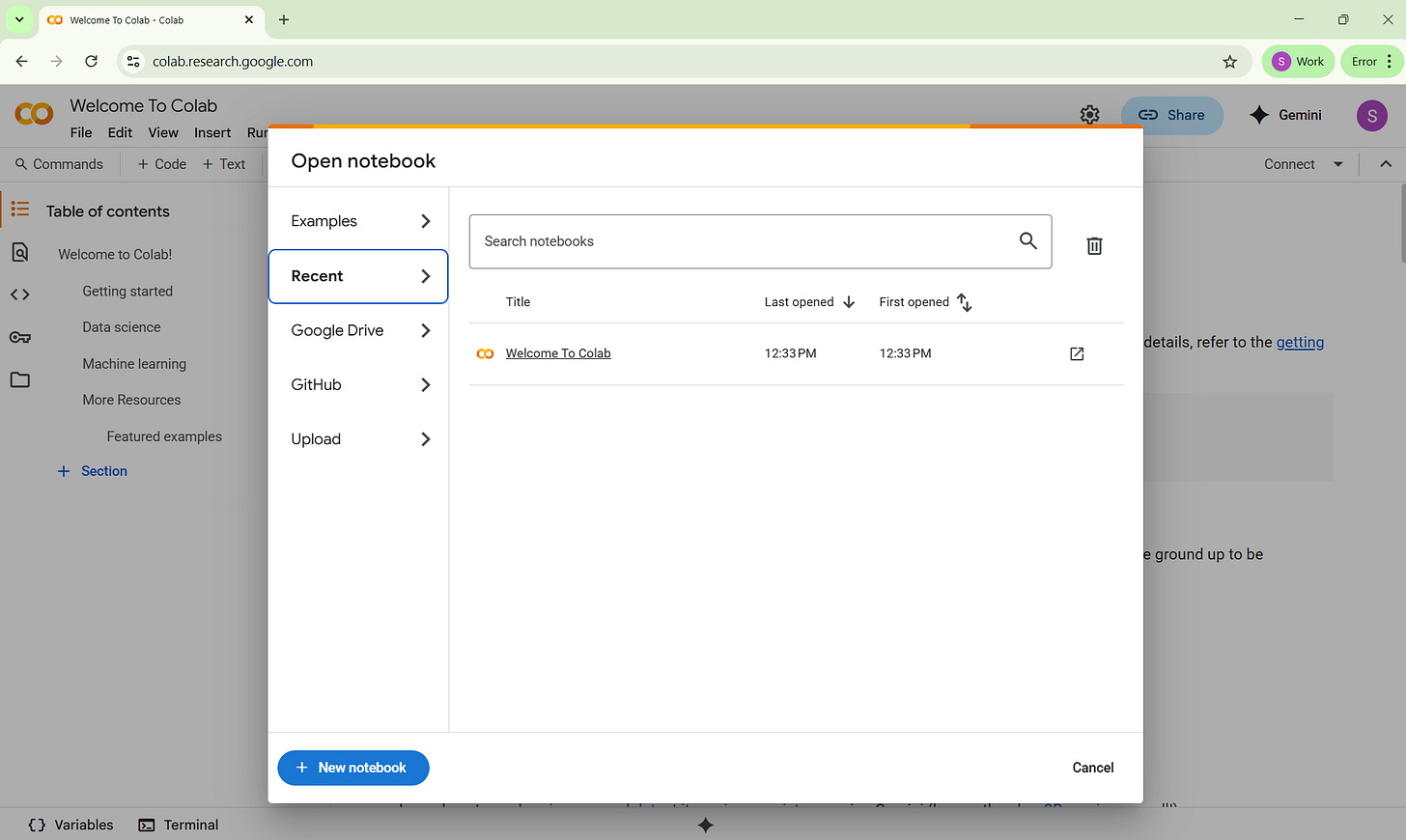Click the New notebook button
Screen dimensions: 1406x840
point(353,768)
